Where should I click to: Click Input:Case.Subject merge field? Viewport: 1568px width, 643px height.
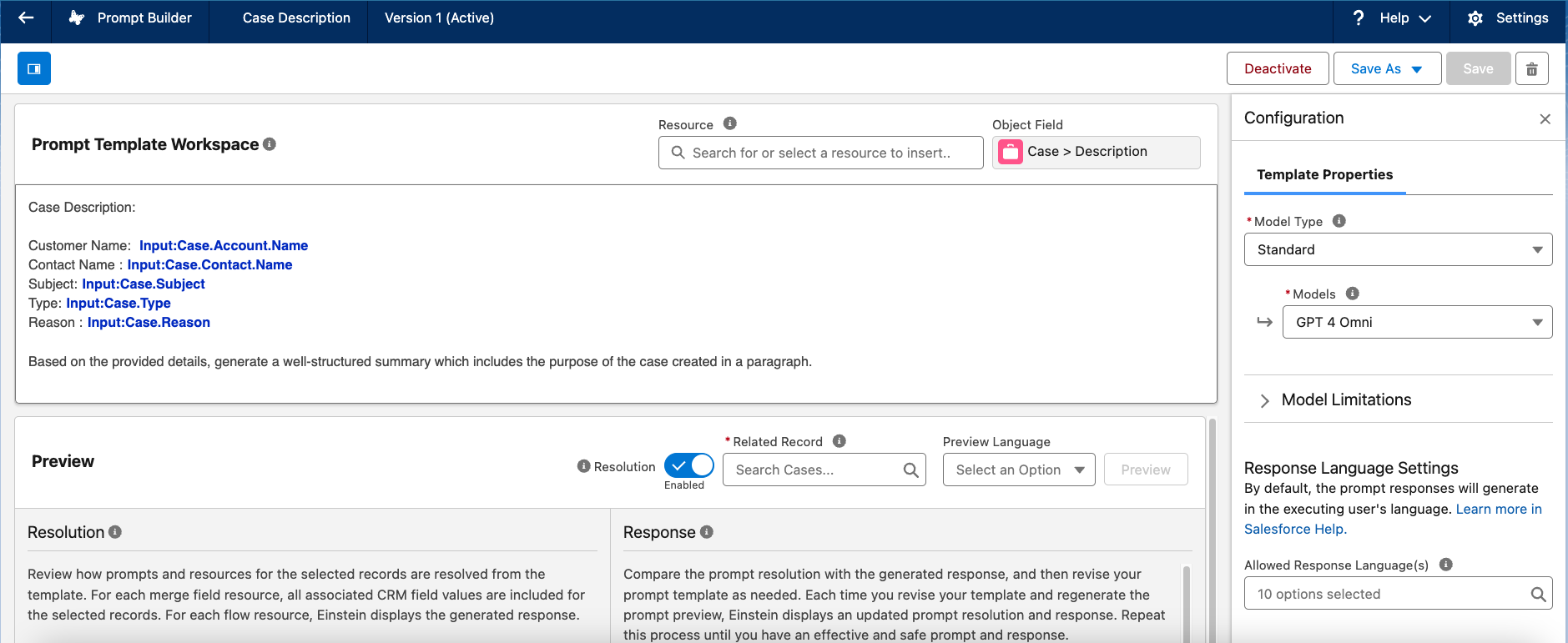pos(144,284)
